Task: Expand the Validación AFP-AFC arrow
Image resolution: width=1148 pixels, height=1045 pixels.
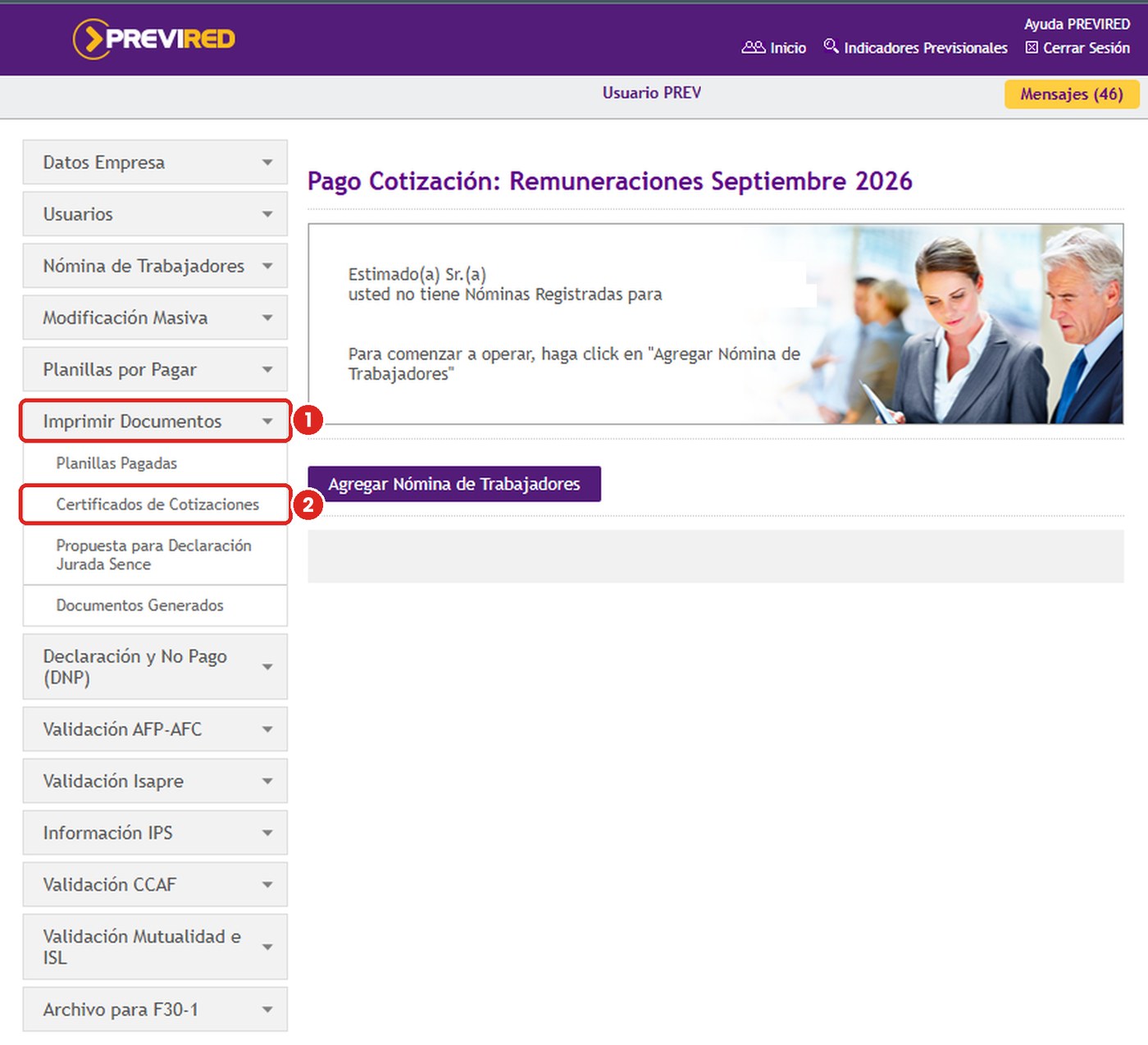Action: pyautogui.click(x=267, y=729)
